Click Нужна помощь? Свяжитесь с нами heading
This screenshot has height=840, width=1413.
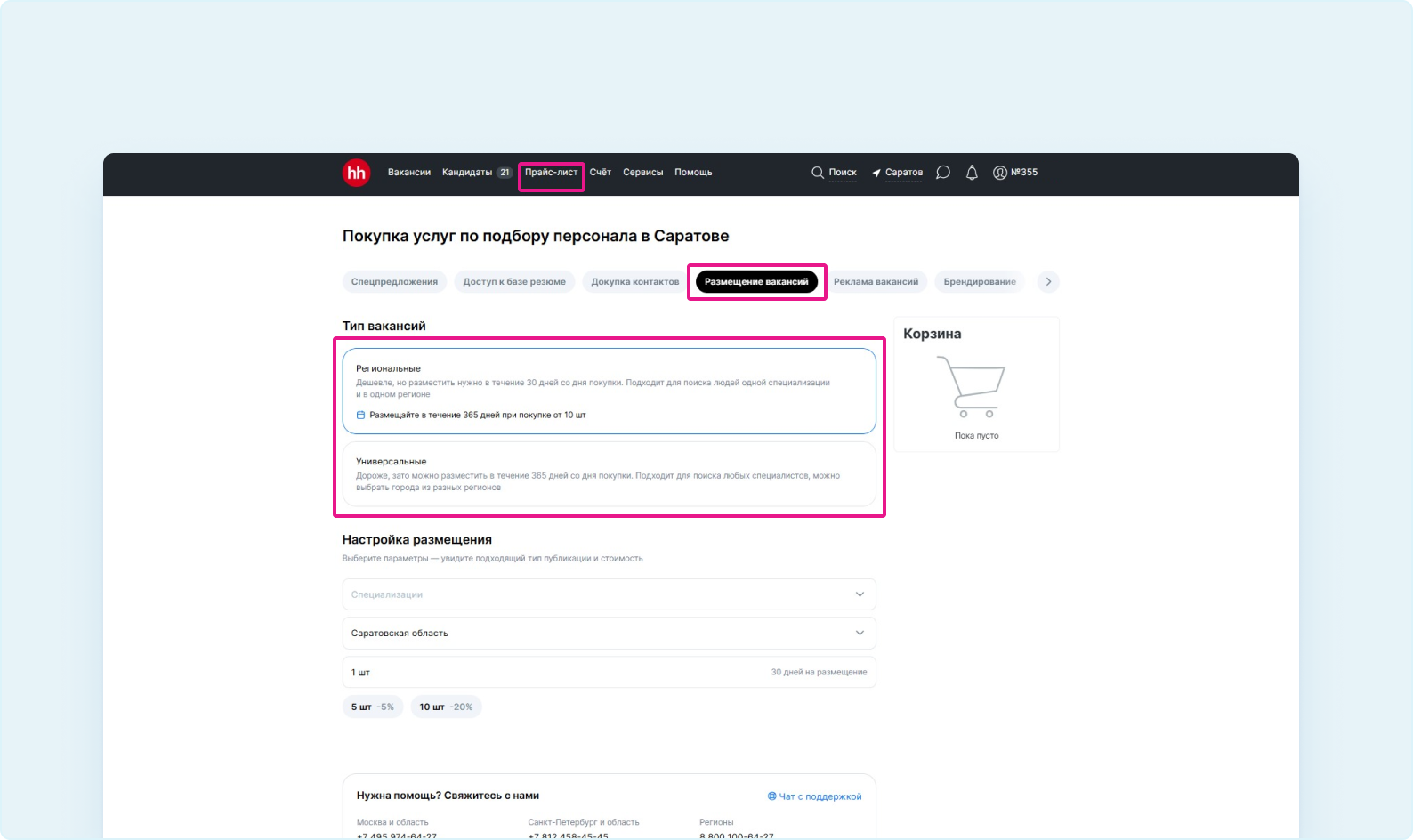tap(448, 796)
